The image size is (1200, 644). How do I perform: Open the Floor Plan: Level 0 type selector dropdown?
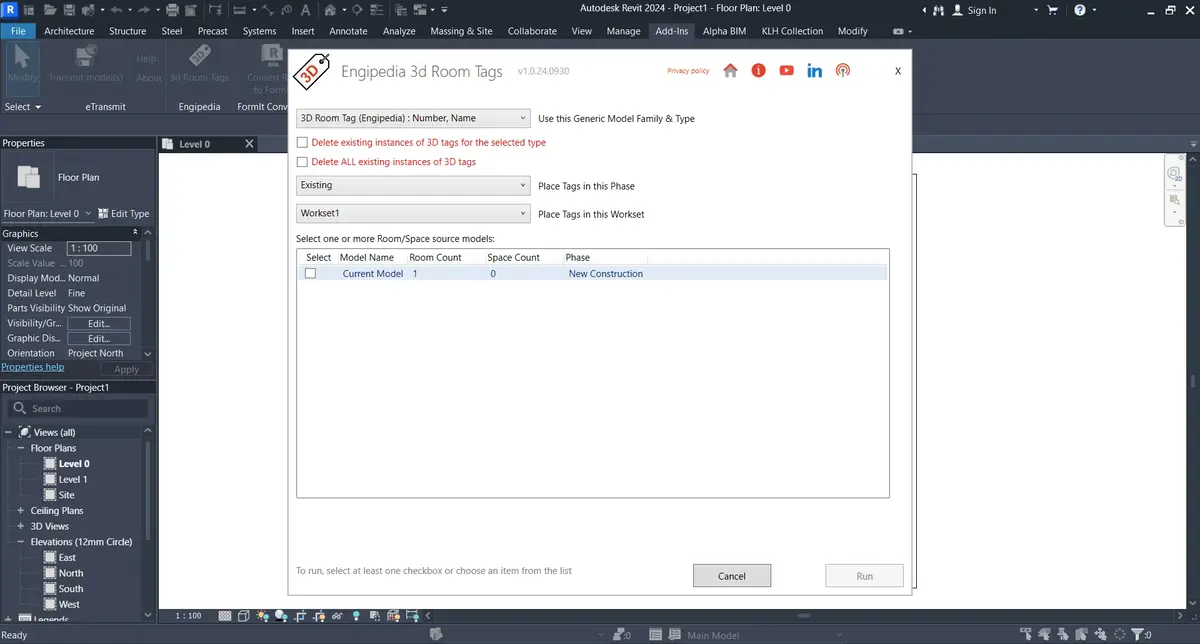coord(48,213)
